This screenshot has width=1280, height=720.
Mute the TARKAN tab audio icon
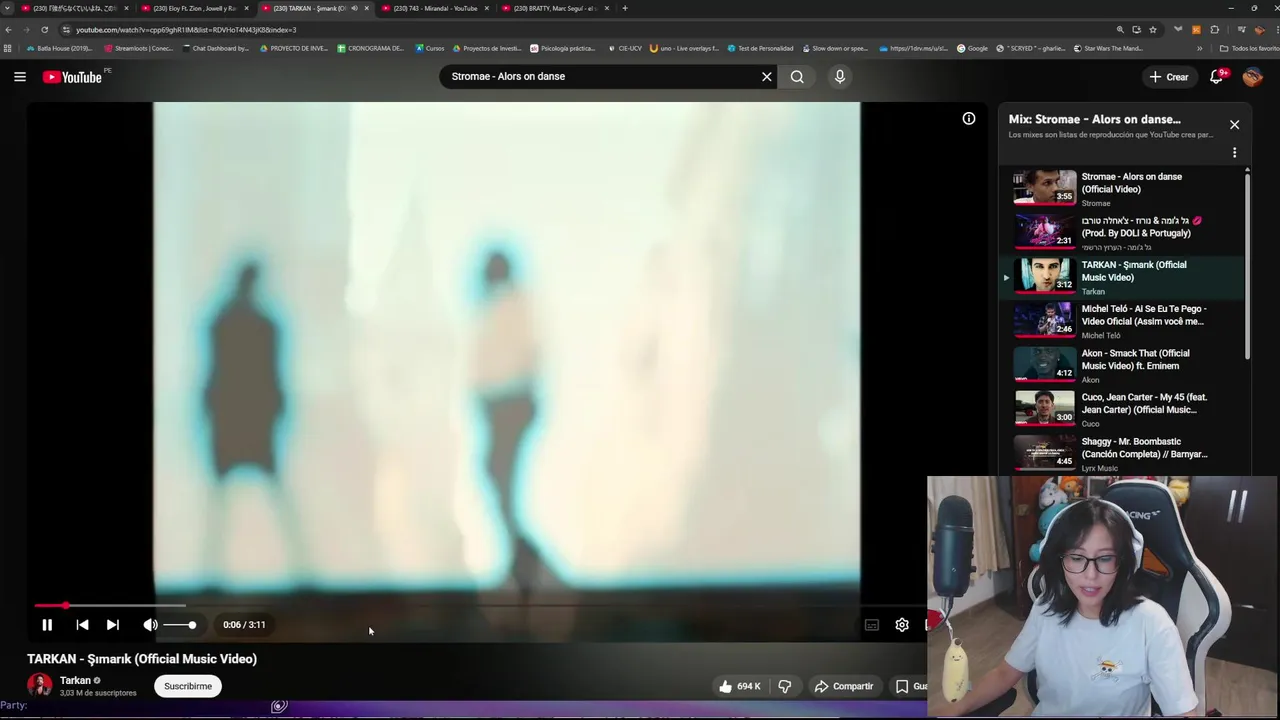pos(354,8)
